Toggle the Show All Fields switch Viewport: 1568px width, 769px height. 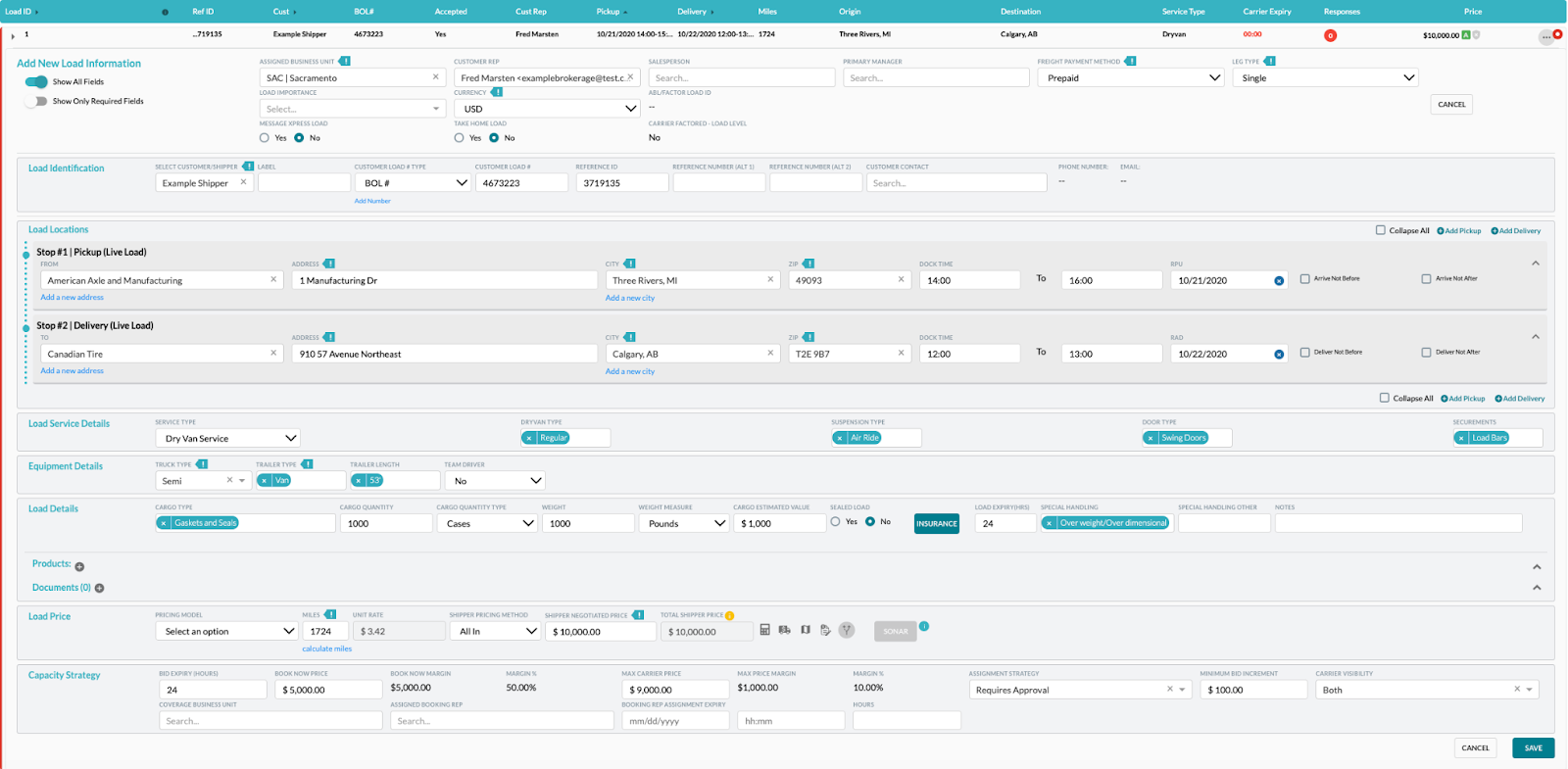point(36,82)
